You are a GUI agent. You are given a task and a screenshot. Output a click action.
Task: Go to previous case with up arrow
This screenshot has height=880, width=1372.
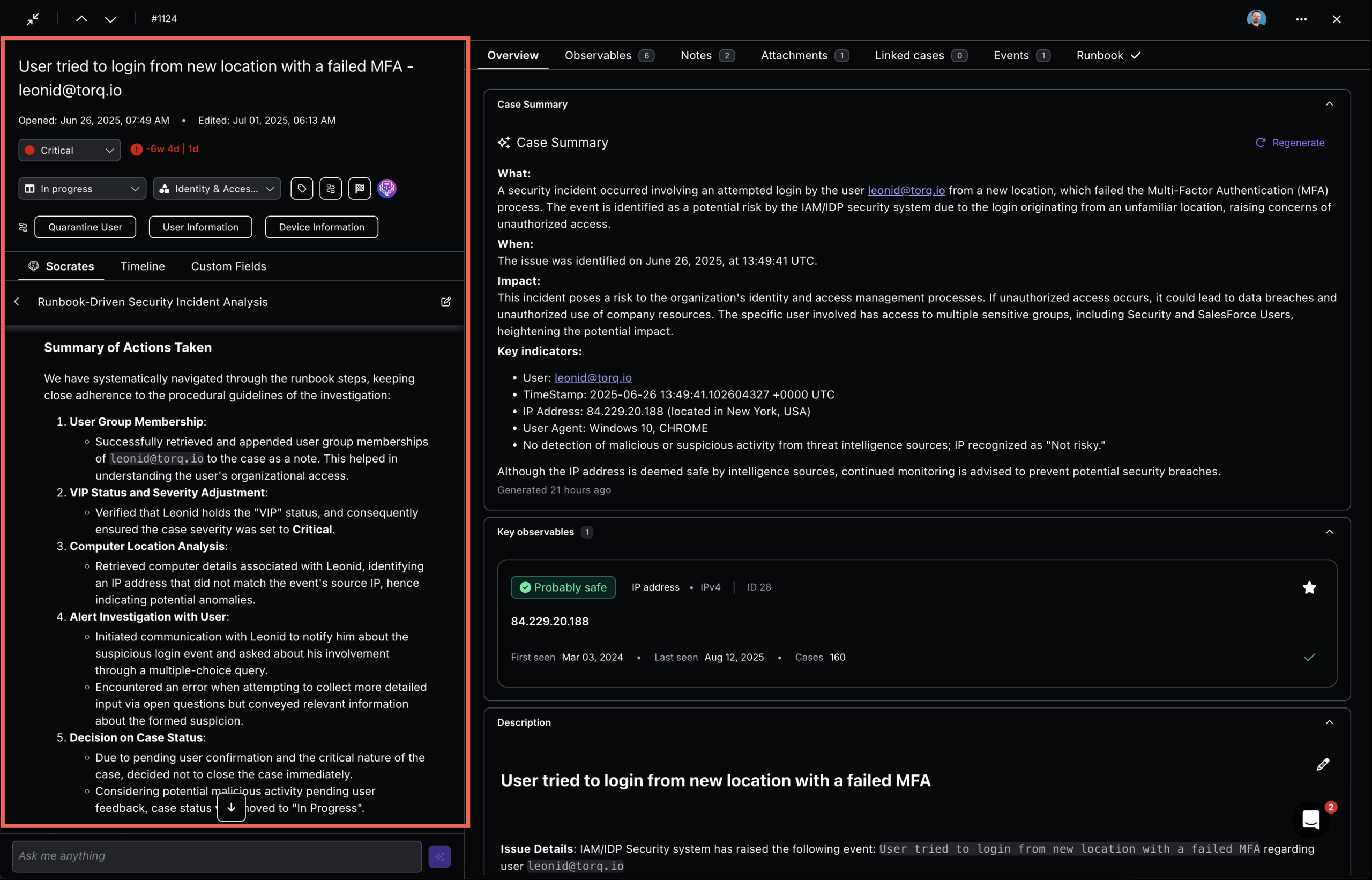click(x=81, y=19)
